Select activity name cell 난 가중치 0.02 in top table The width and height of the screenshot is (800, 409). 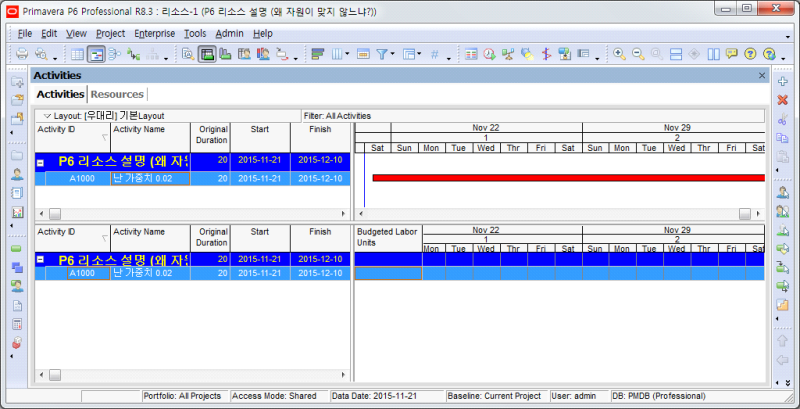(151, 178)
